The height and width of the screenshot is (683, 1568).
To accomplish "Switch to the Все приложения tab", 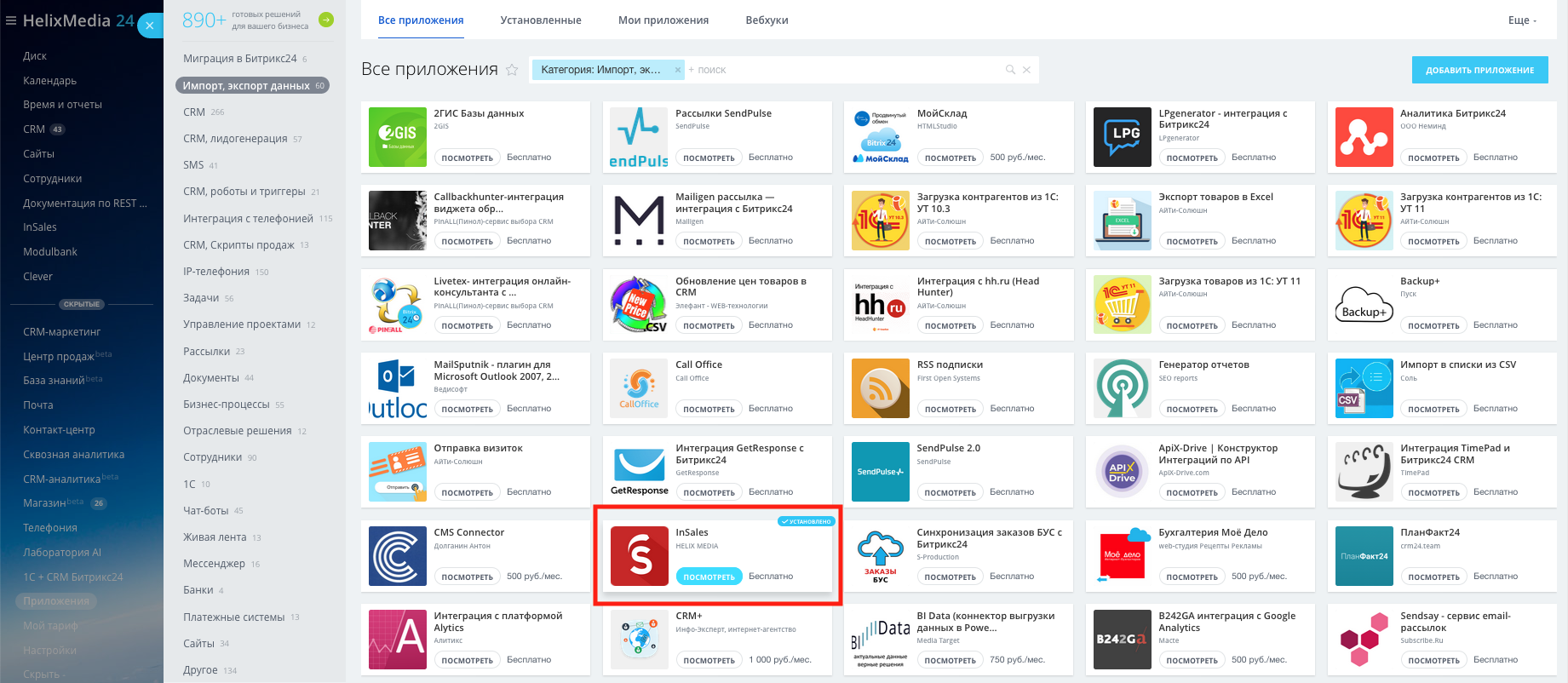I will (x=421, y=20).
